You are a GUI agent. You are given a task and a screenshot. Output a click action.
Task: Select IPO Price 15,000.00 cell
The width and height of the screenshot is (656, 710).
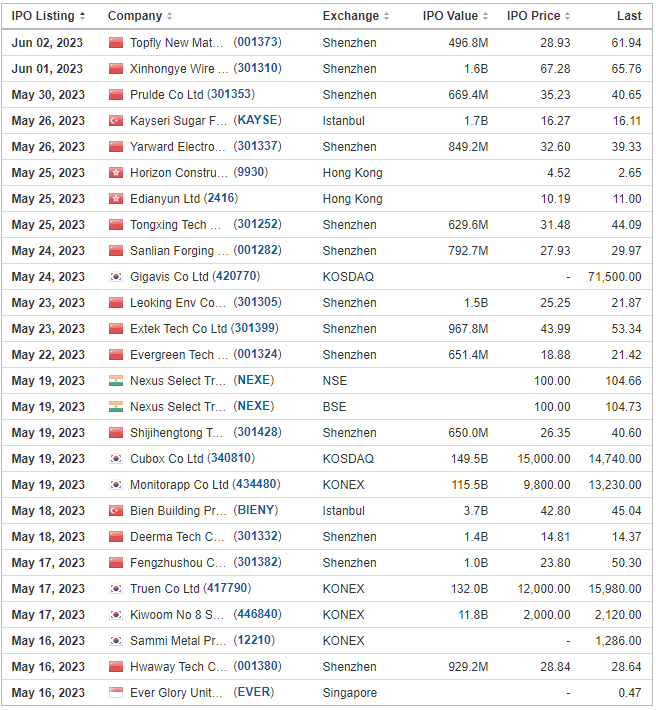coord(544,459)
